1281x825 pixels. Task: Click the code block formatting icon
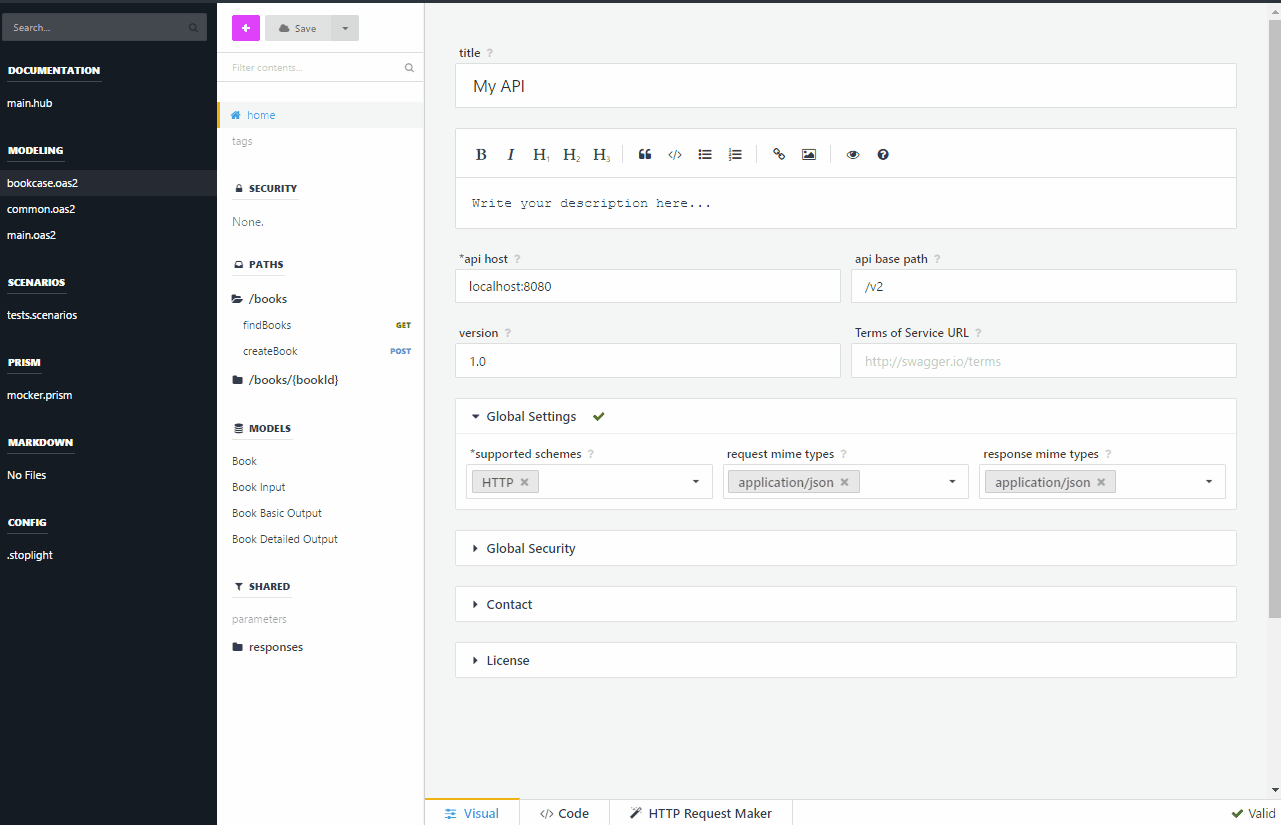pyautogui.click(x=675, y=154)
